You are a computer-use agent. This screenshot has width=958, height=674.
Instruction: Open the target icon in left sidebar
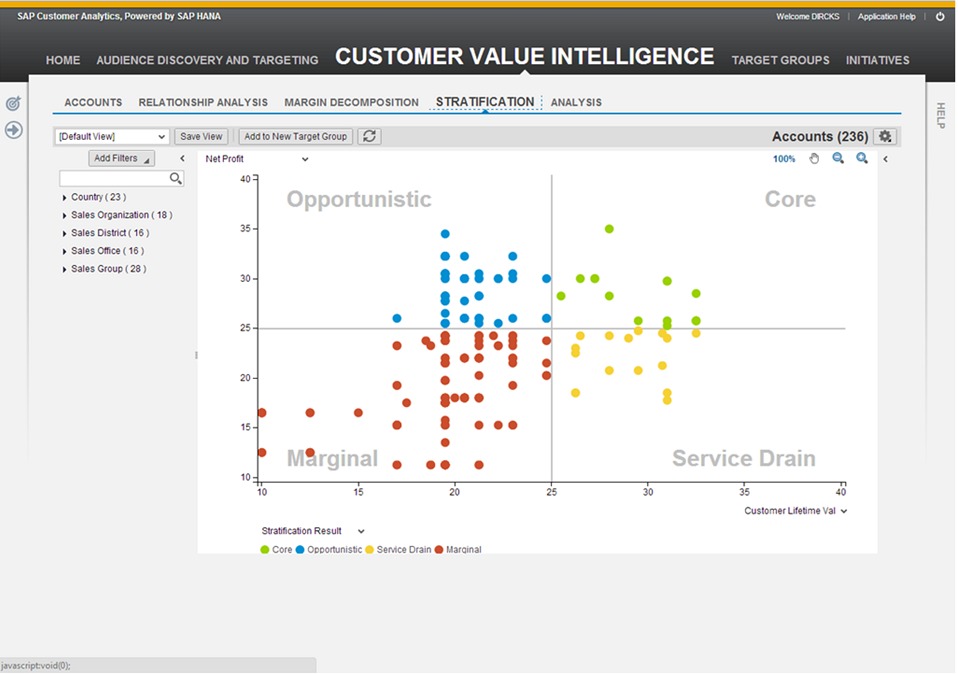(x=13, y=103)
